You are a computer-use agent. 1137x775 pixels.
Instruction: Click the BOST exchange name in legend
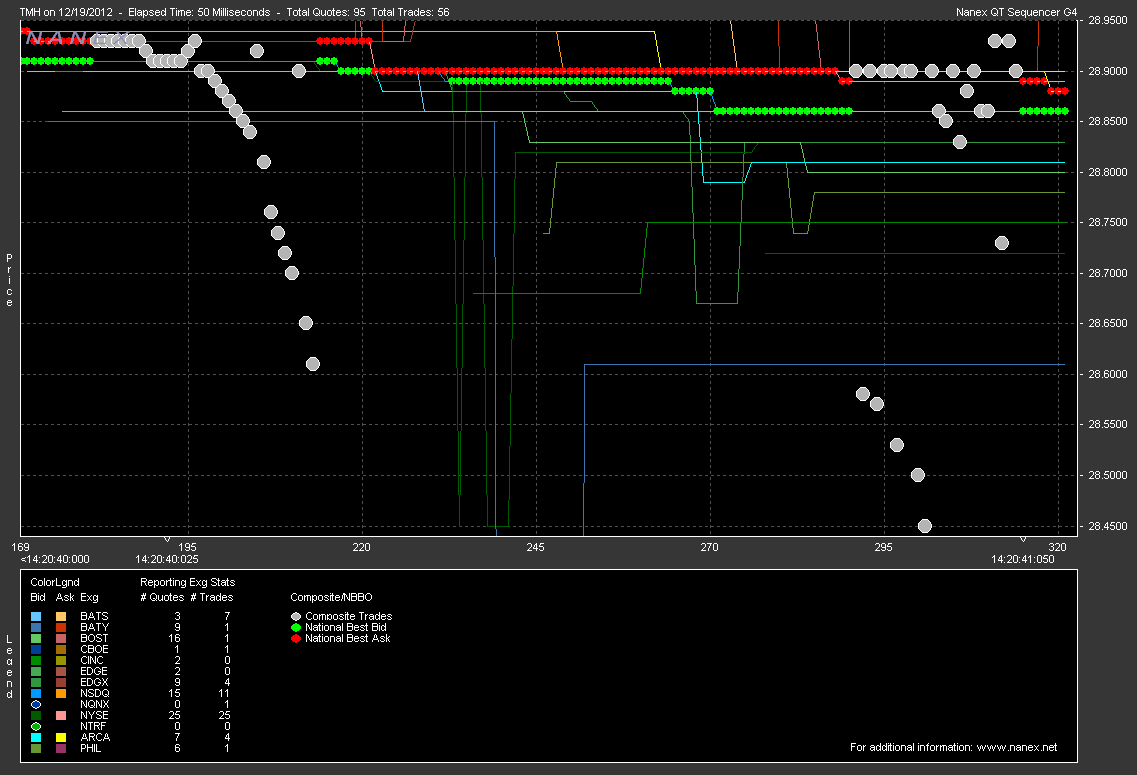click(94, 638)
